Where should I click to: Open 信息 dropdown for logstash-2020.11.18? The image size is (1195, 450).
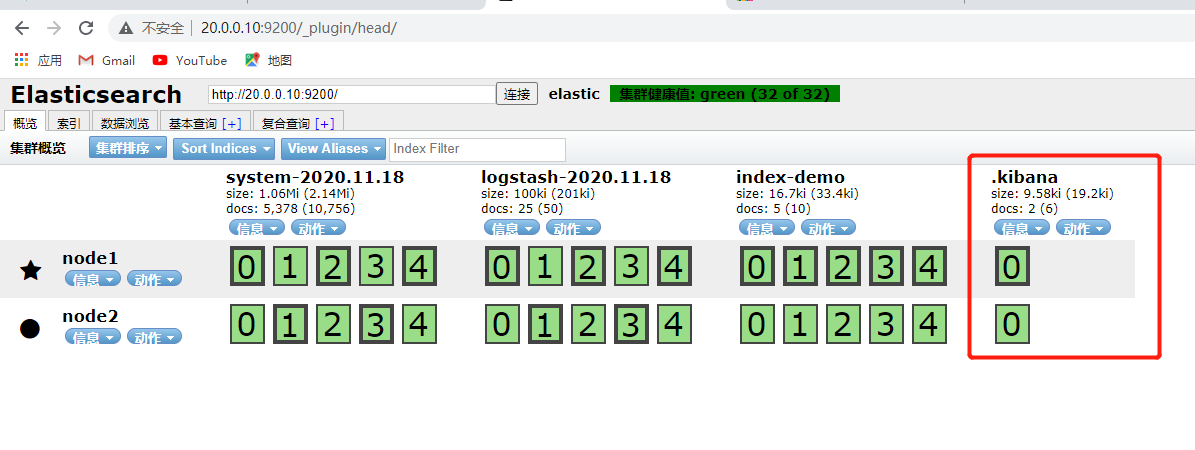[x=511, y=227]
